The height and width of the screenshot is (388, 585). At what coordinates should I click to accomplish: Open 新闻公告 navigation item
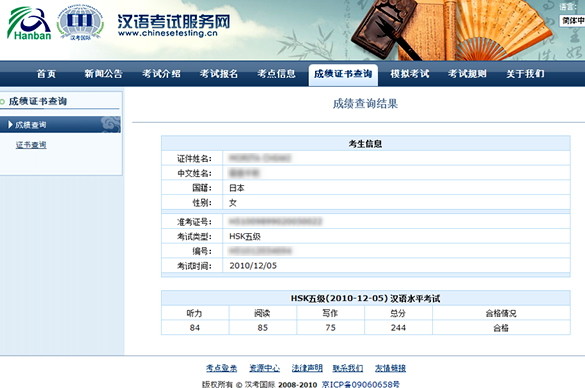[x=103, y=74]
